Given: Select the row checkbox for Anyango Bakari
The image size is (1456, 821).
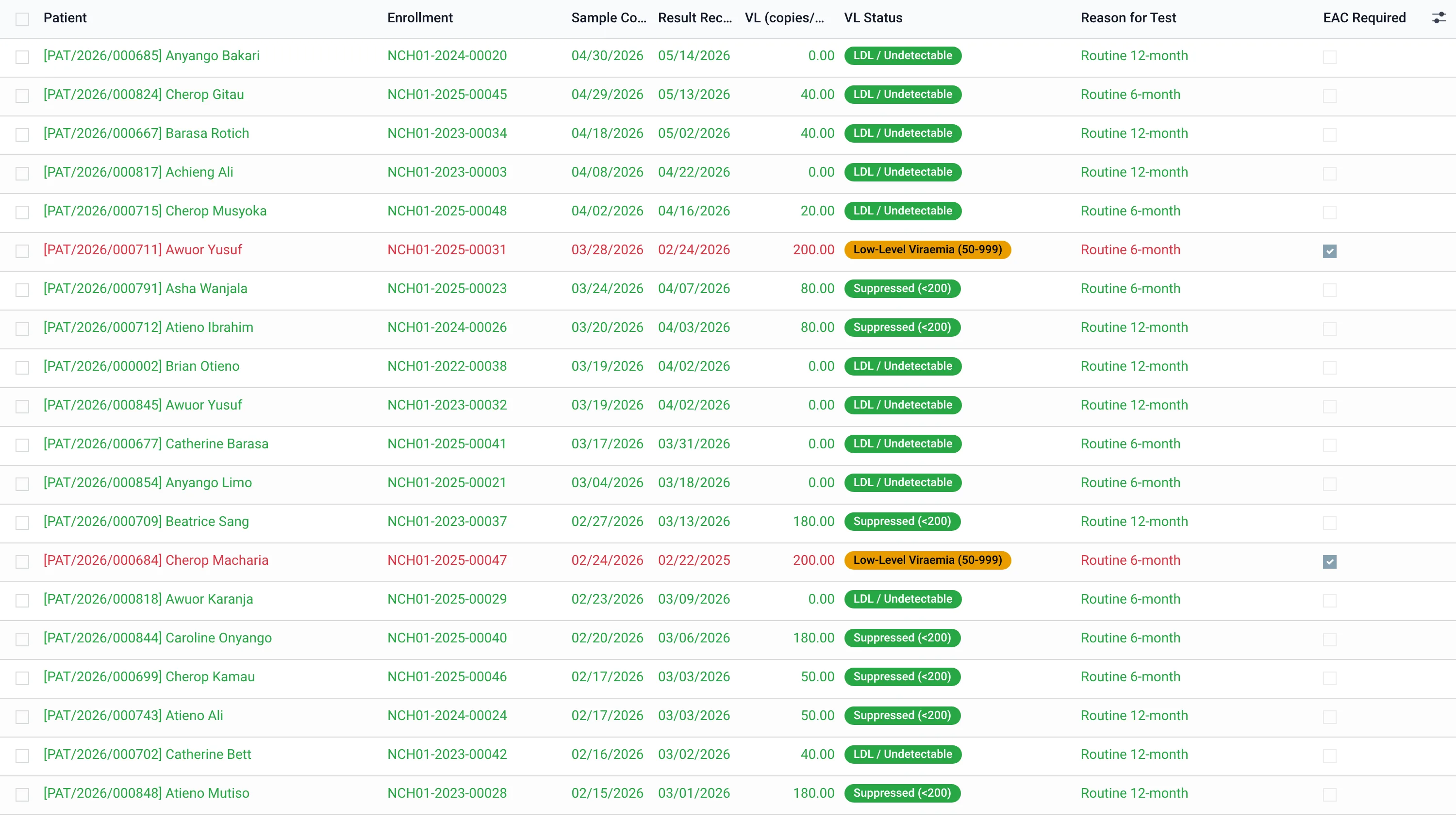Looking at the screenshot, I should [22, 57].
